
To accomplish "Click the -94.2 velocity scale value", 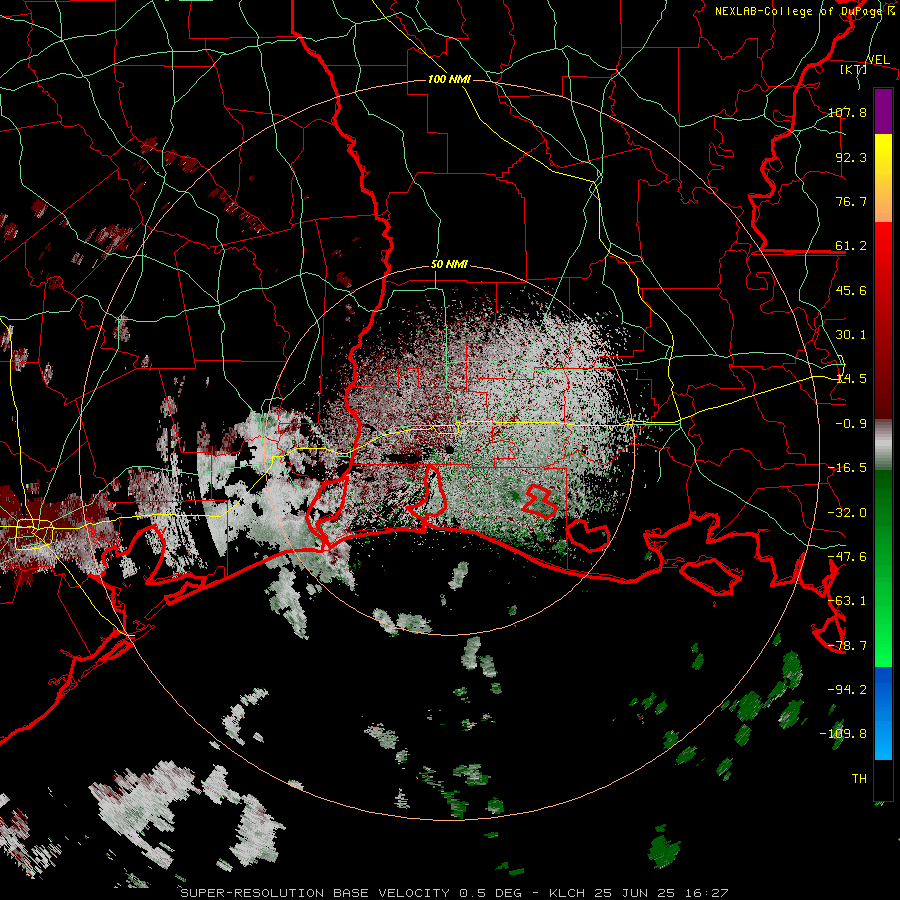I will 847,690.
